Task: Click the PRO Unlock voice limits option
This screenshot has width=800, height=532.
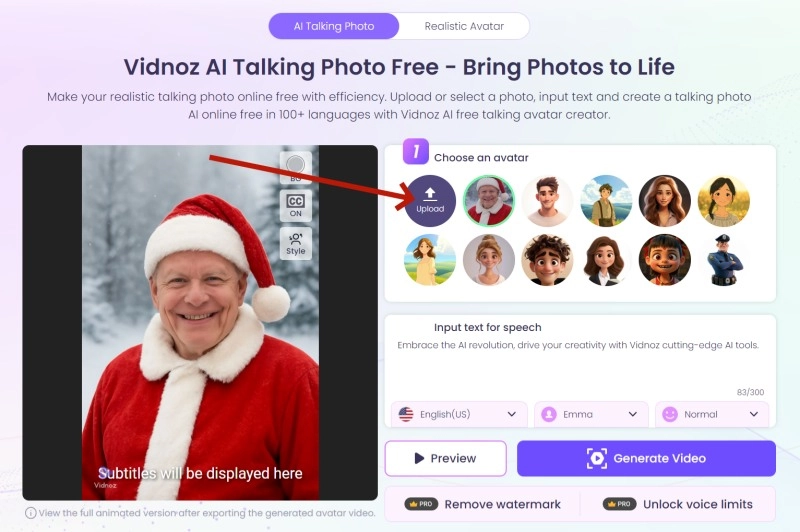Action: 678,504
